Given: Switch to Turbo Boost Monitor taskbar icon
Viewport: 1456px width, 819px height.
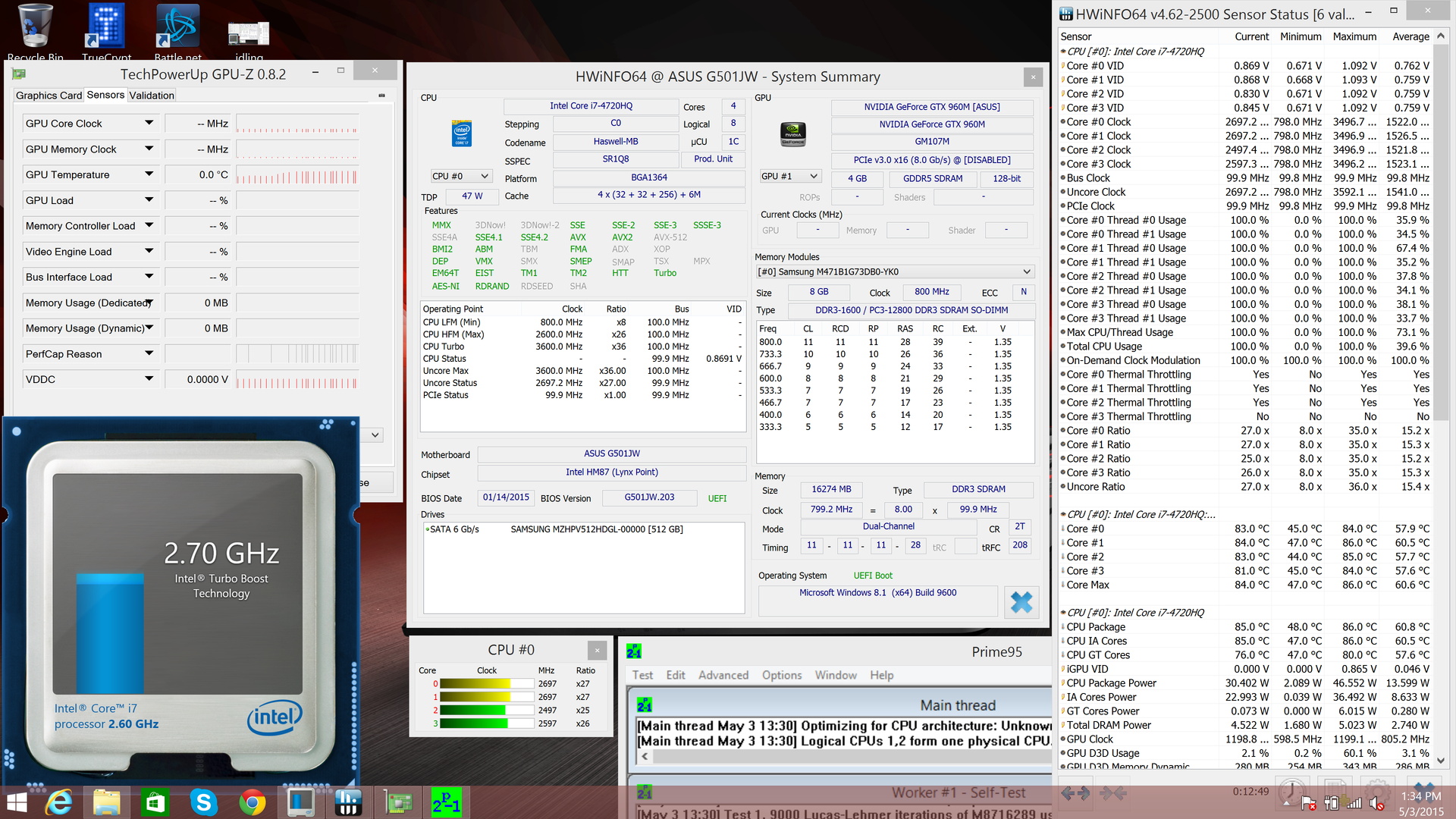Looking at the screenshot, I should pyautogui.click(x=301, y=802).
